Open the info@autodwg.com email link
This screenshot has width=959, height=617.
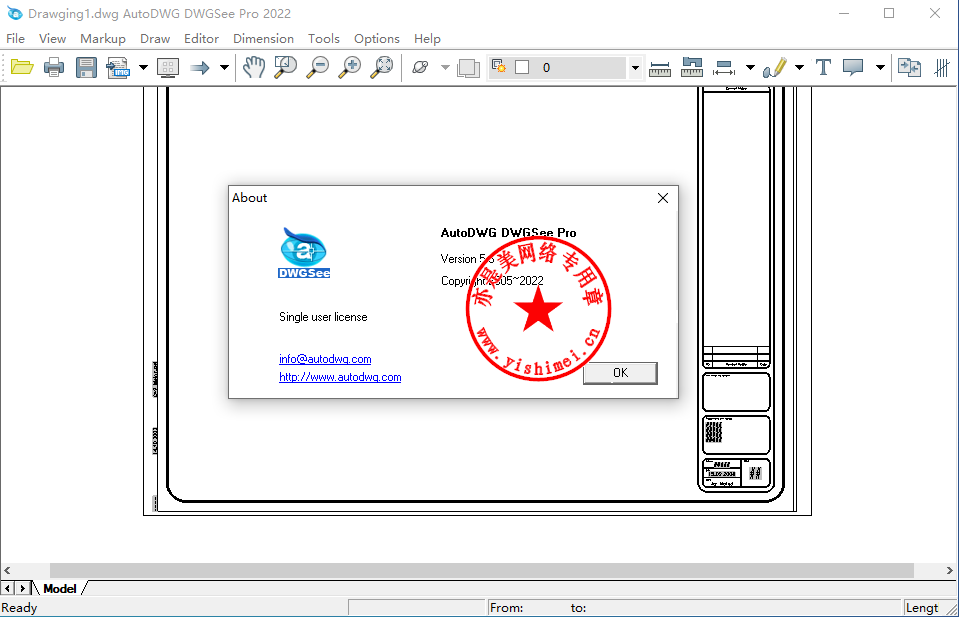[x=325, y=359]
